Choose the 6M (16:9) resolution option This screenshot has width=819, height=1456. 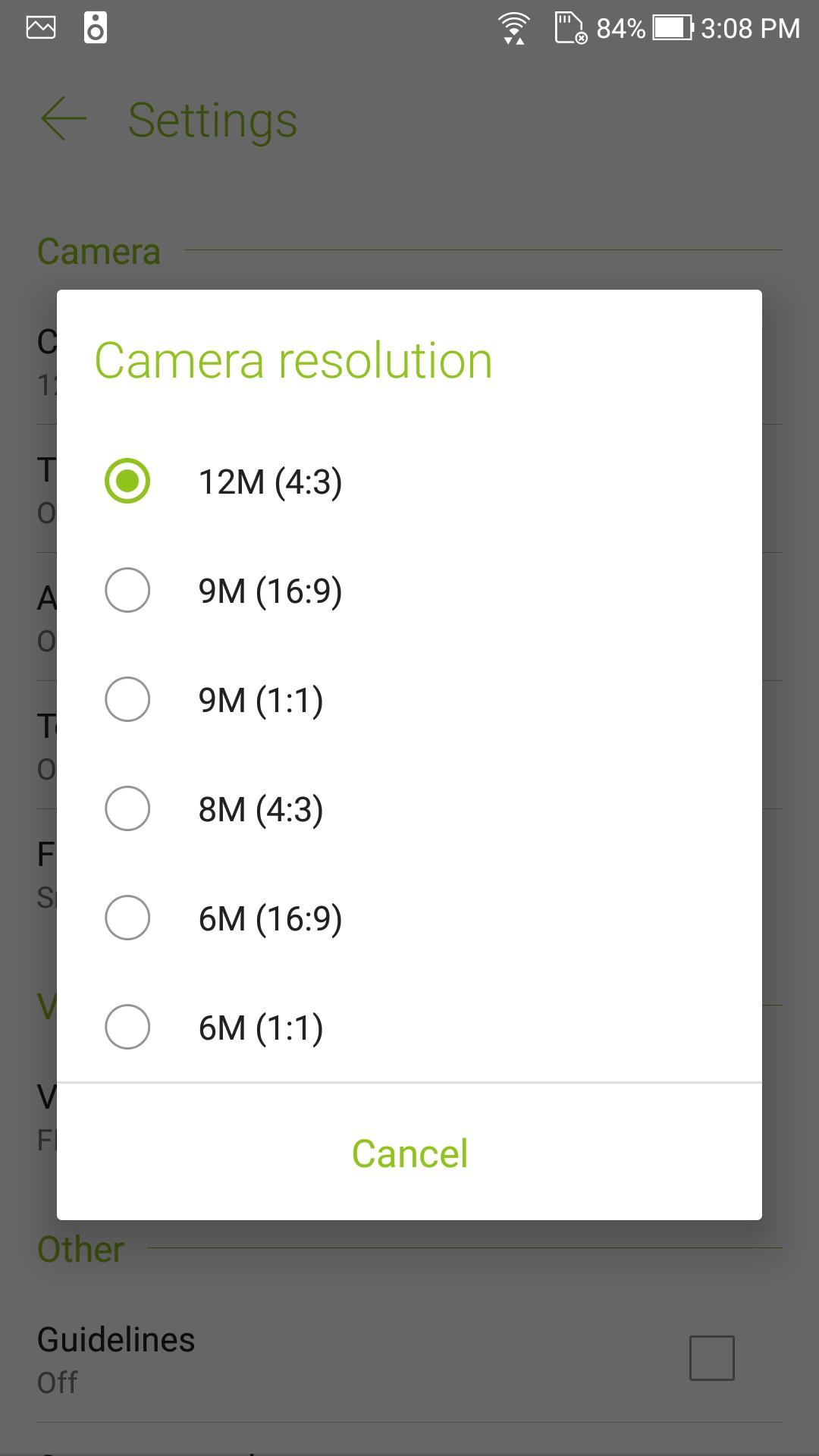pyautogui.click(x=270, y=918)
